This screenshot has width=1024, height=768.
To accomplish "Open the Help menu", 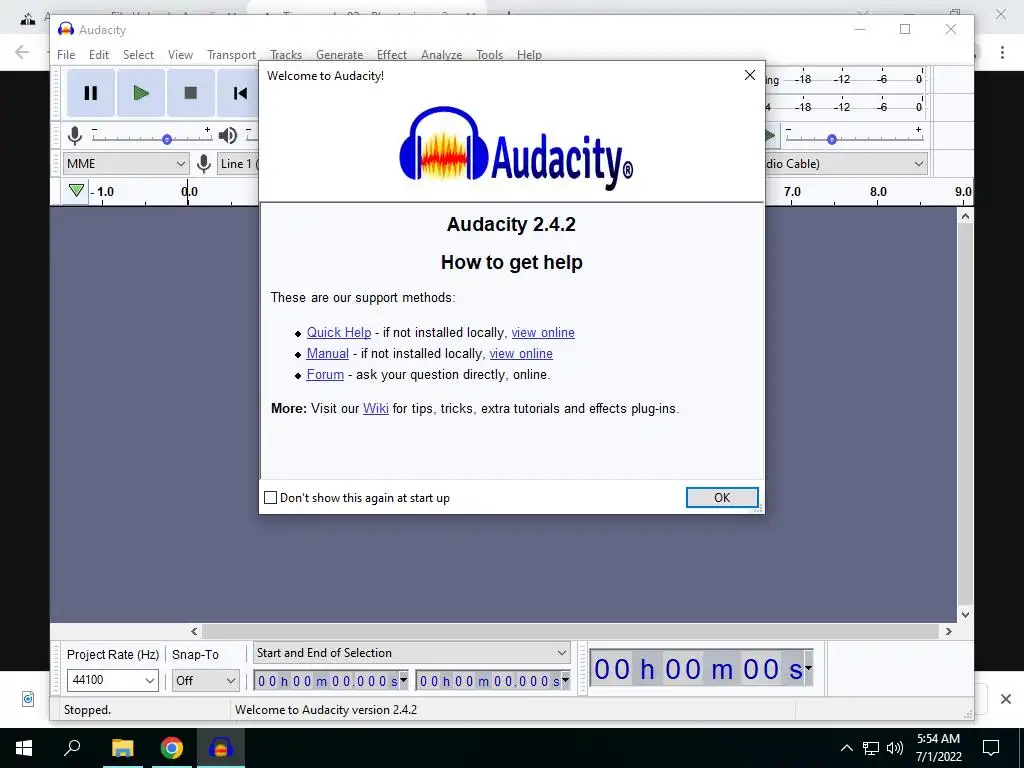I will click(x=530, y=55).
